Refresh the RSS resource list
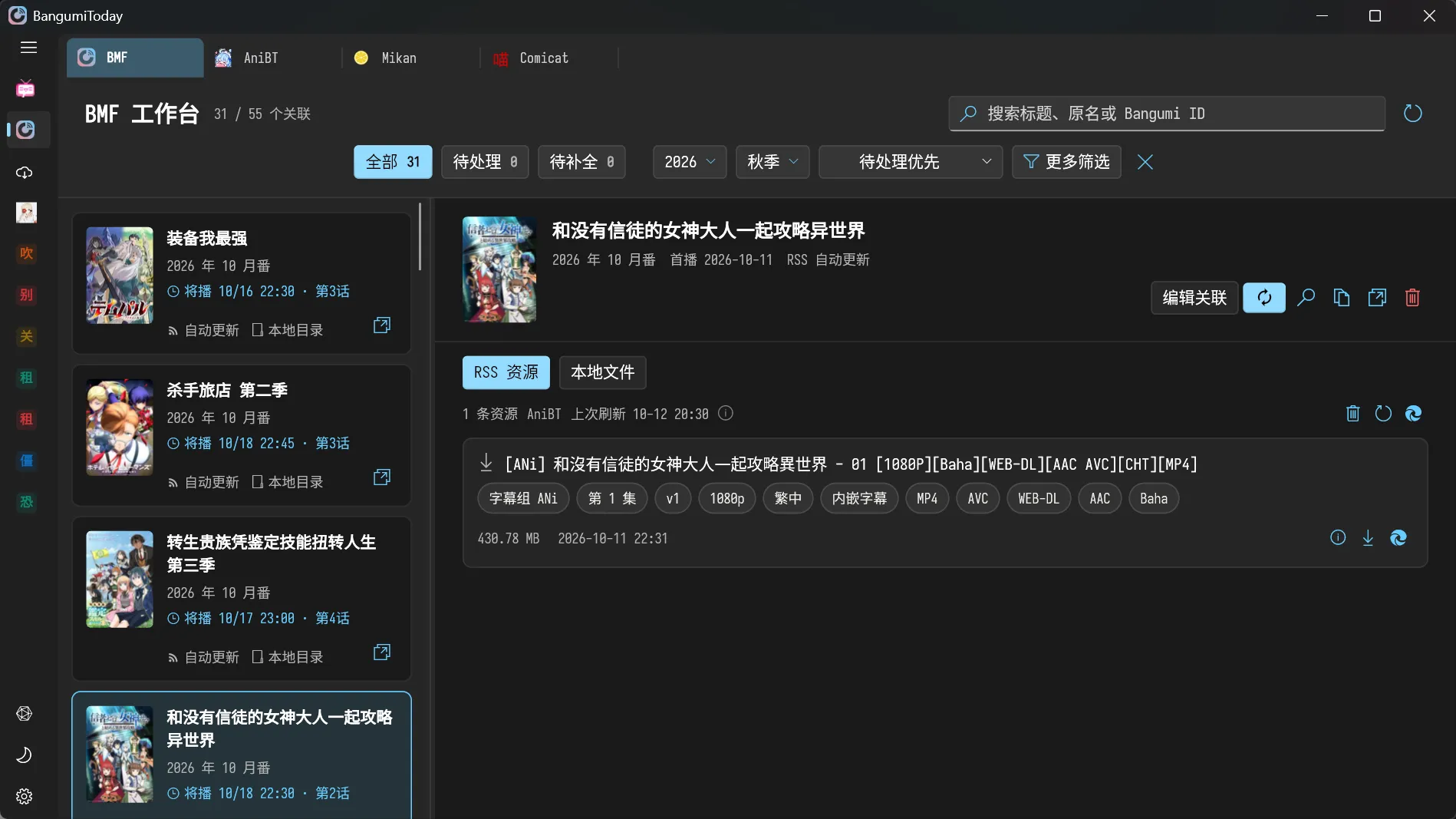Viewport: 1456px width, 819px height. [1383, 414]
